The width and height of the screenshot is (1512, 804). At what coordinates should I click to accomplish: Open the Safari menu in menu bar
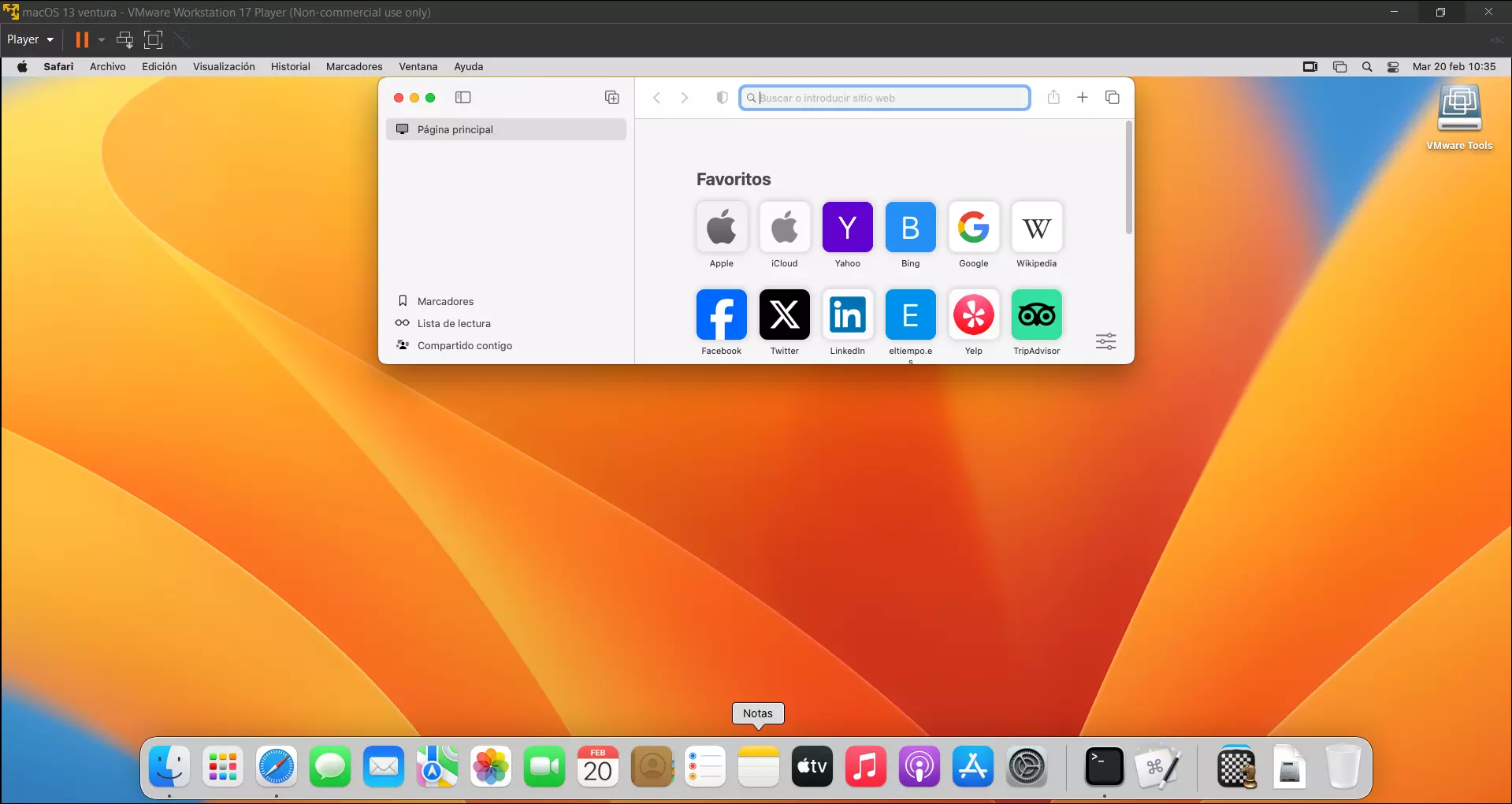point(58,67)
